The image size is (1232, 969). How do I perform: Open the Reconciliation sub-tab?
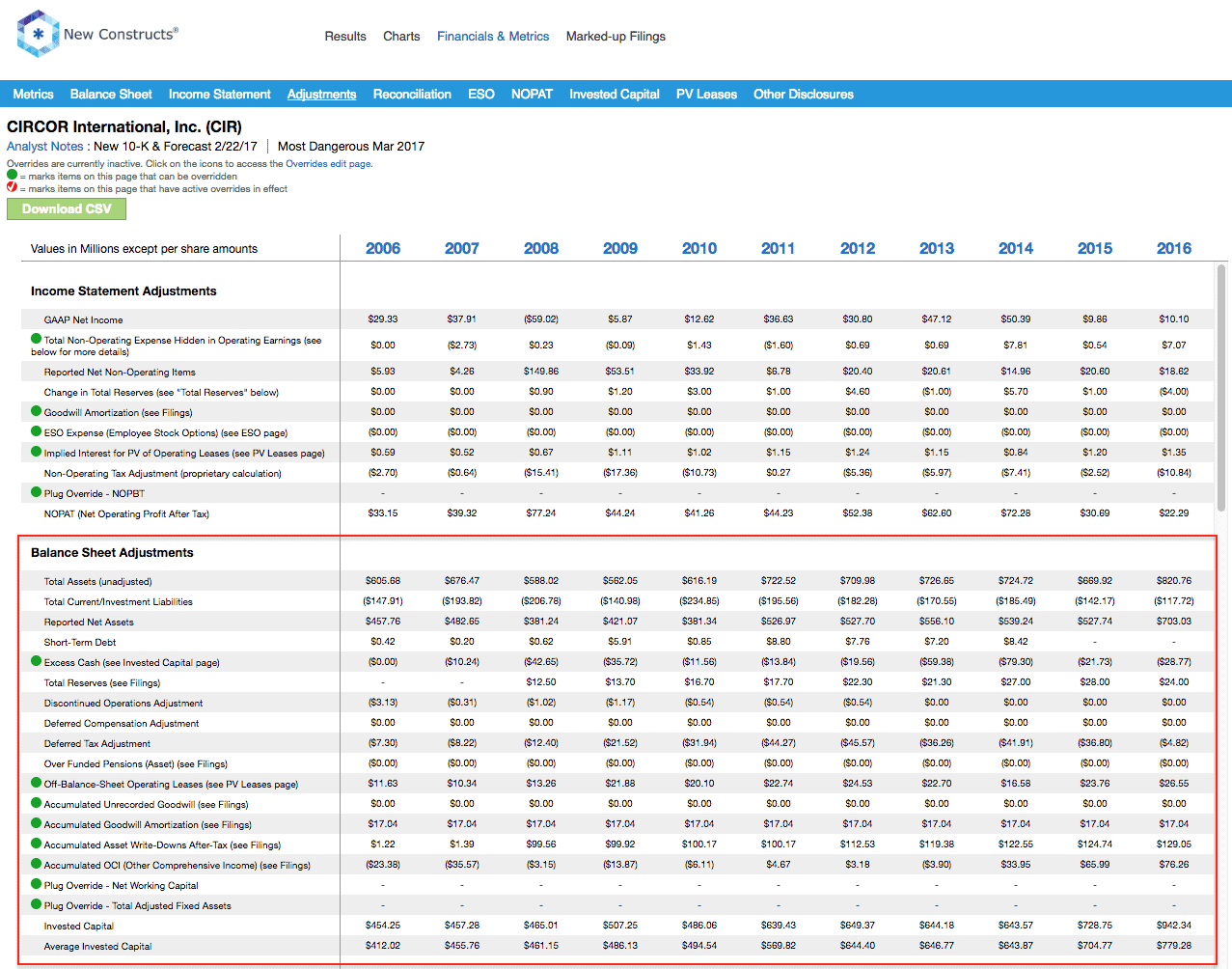[x=412, y=94]
